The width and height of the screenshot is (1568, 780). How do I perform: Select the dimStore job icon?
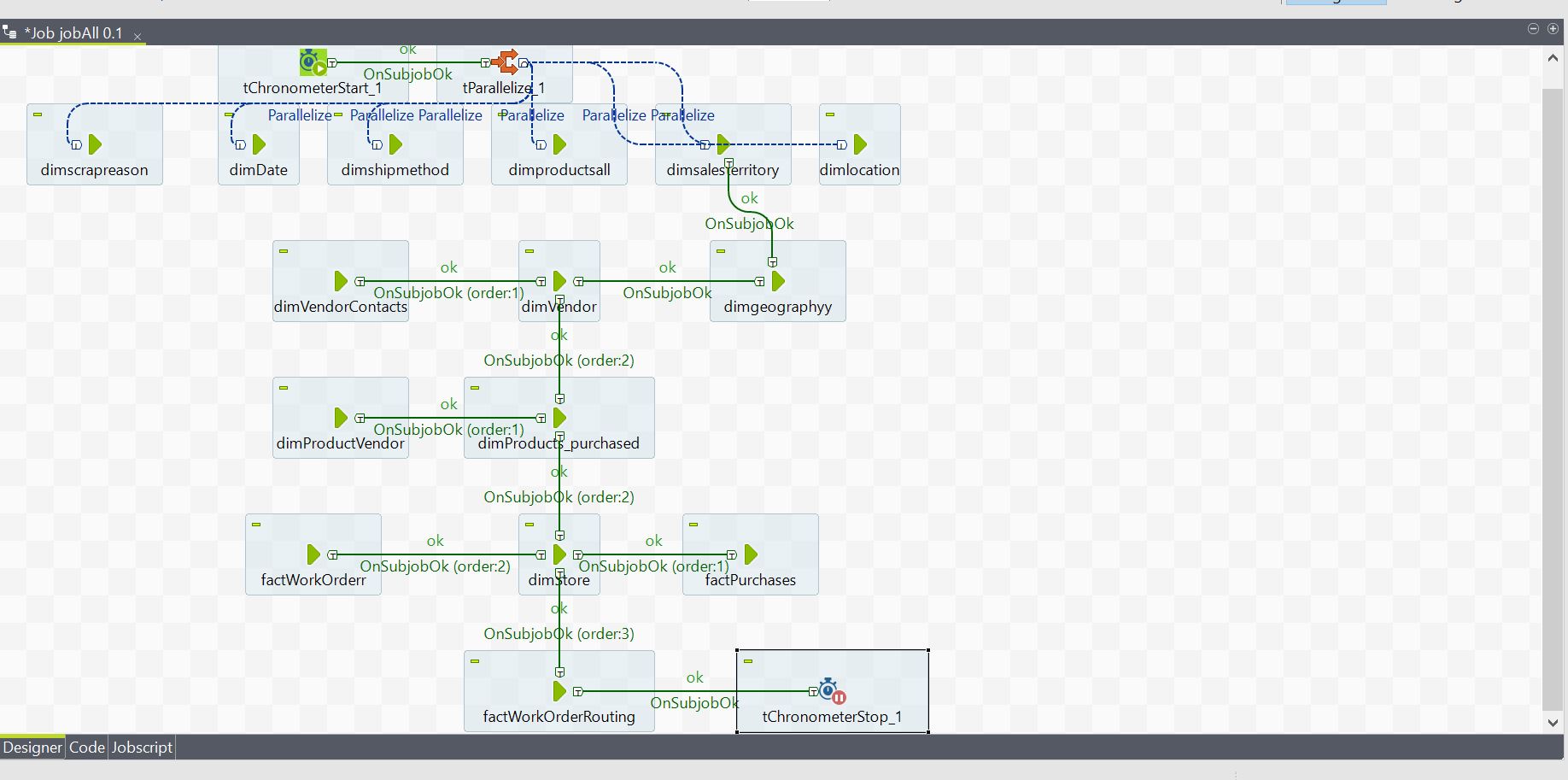click(559, 554)
